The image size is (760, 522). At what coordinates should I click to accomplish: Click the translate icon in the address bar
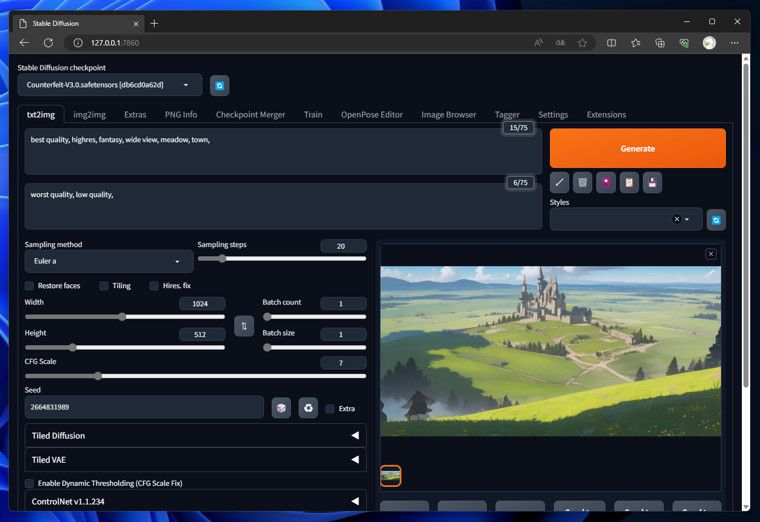coord(560,43)
